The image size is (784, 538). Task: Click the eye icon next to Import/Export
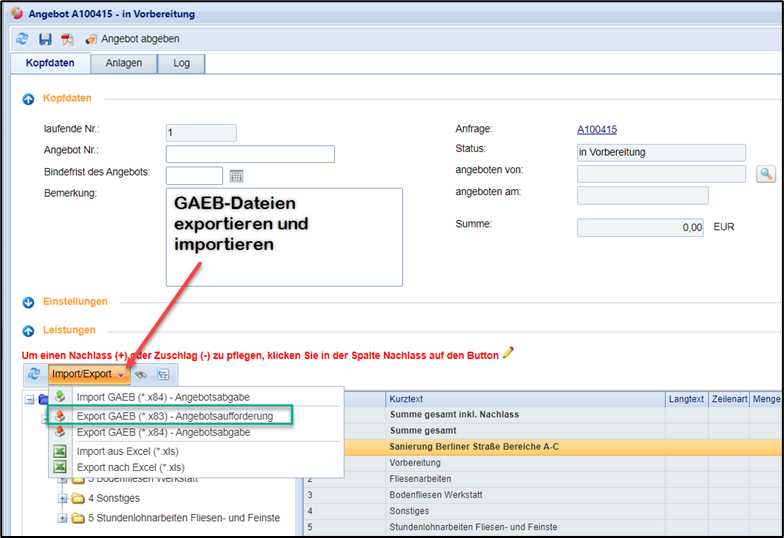coord(141,374)
